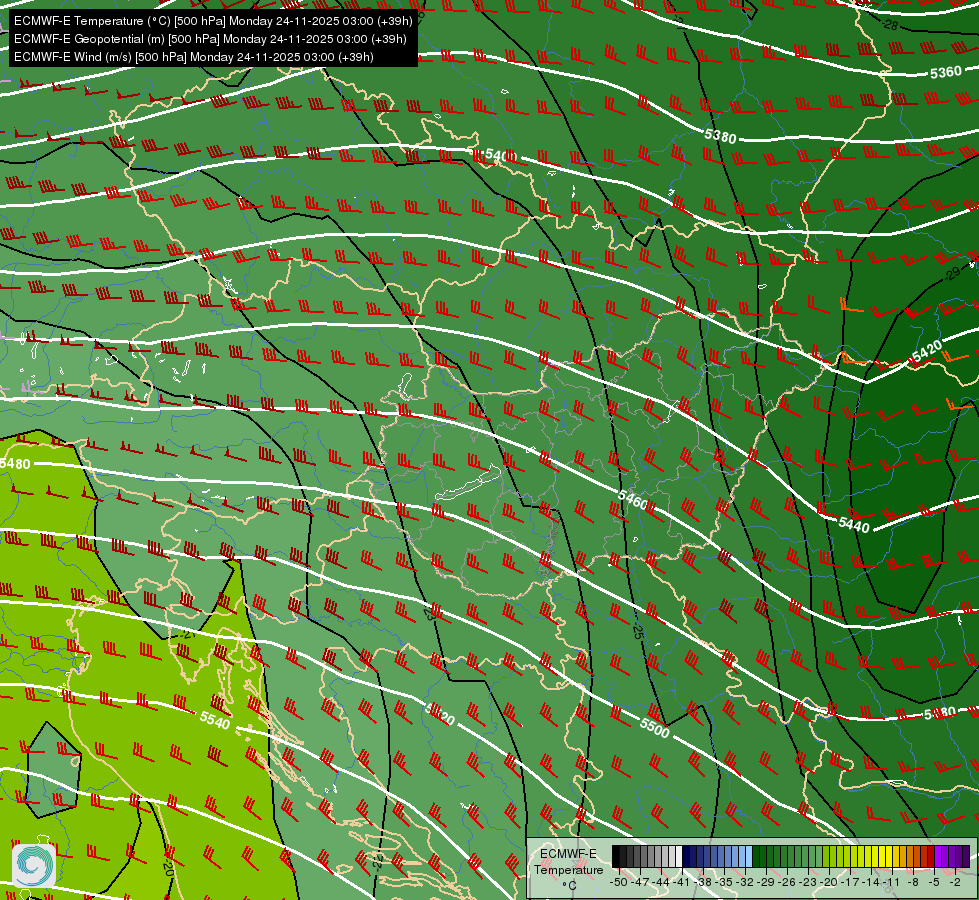Image resolution: width=979 pixels, height=900 pixels.
Task: Click the 5460 geopotential contour label
Action: pos(632,499)
